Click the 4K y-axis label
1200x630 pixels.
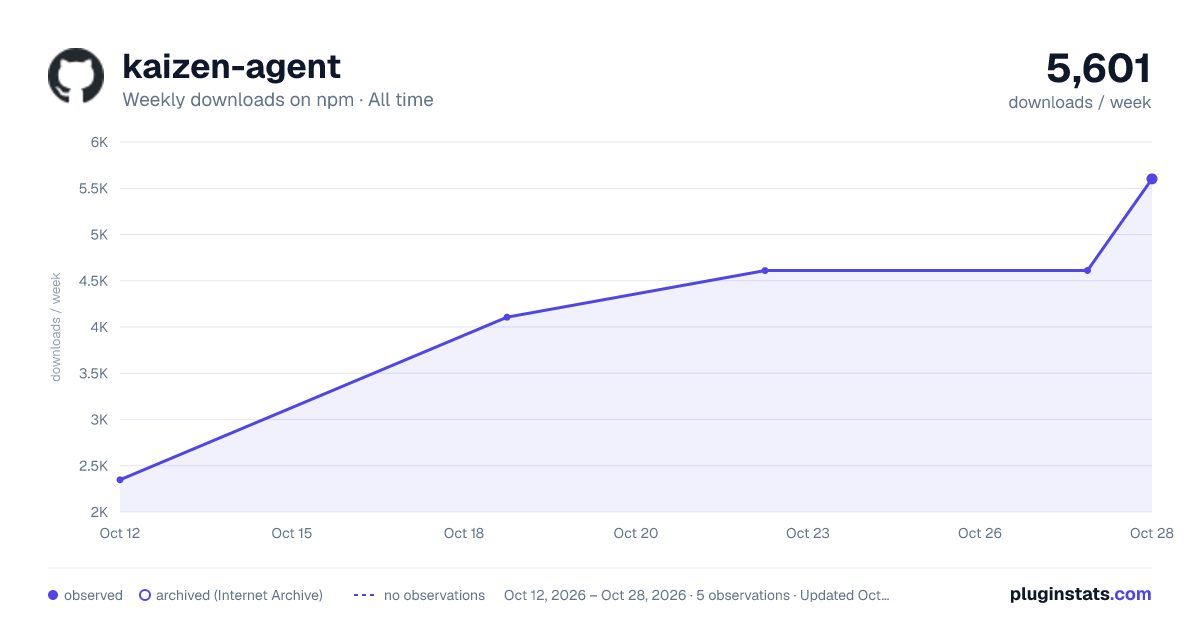pos(99,327)
